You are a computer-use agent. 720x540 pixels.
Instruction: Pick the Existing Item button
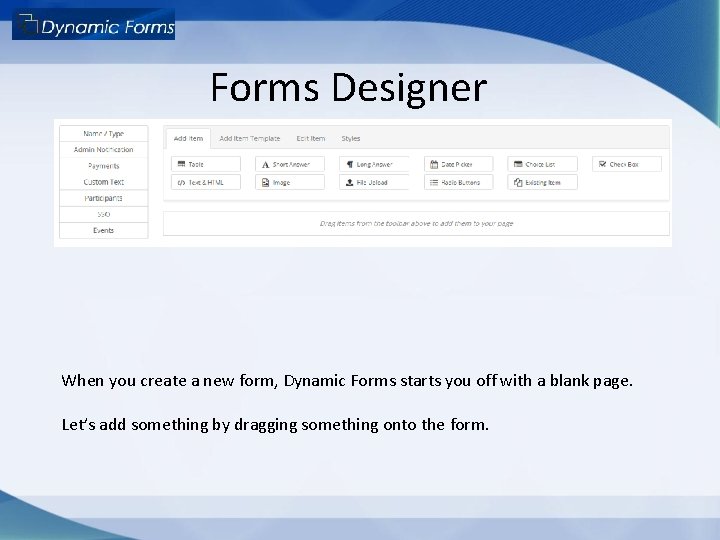542,182
